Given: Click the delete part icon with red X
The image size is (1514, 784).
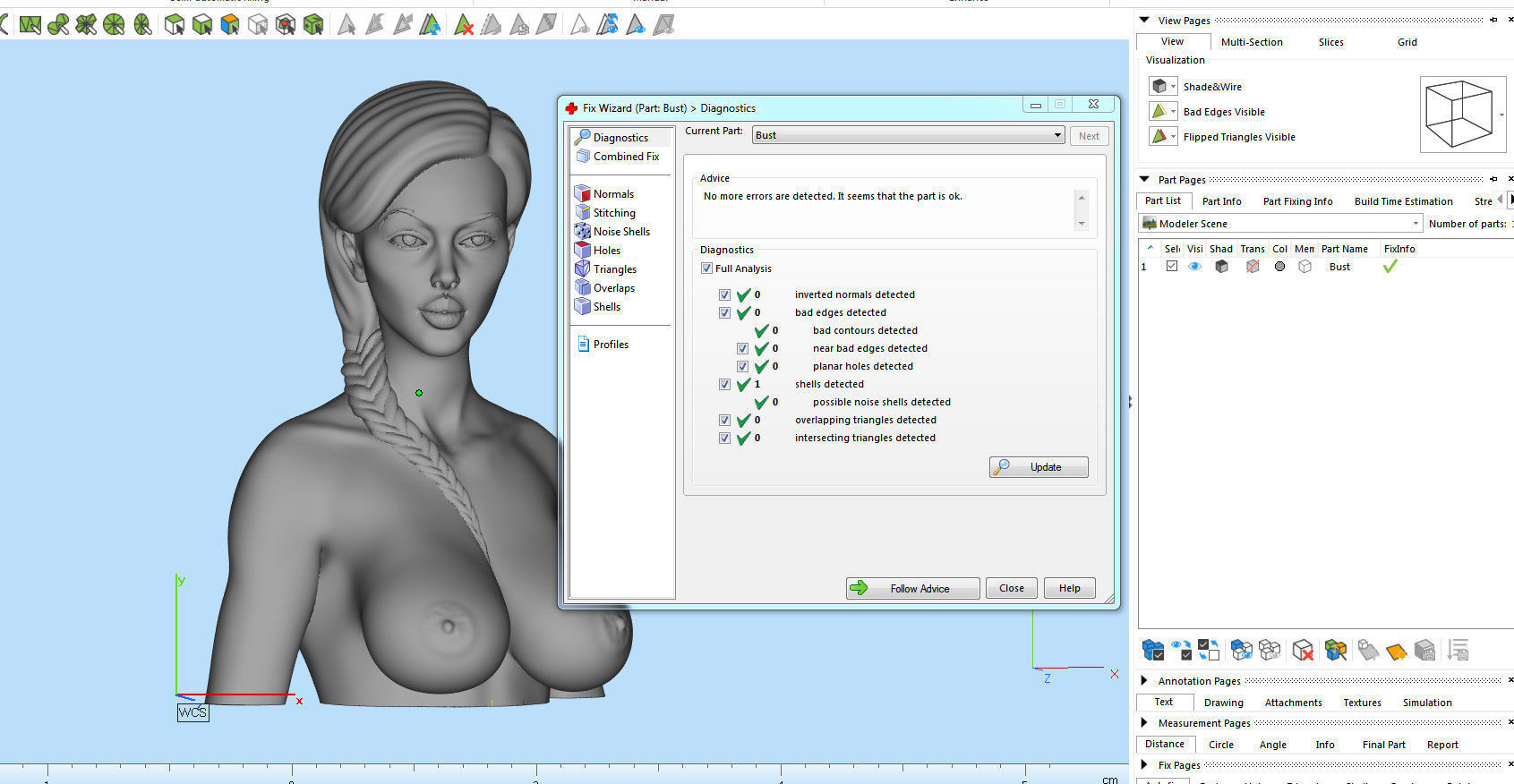Looking at the screenshot, I should coord(1304,650).
